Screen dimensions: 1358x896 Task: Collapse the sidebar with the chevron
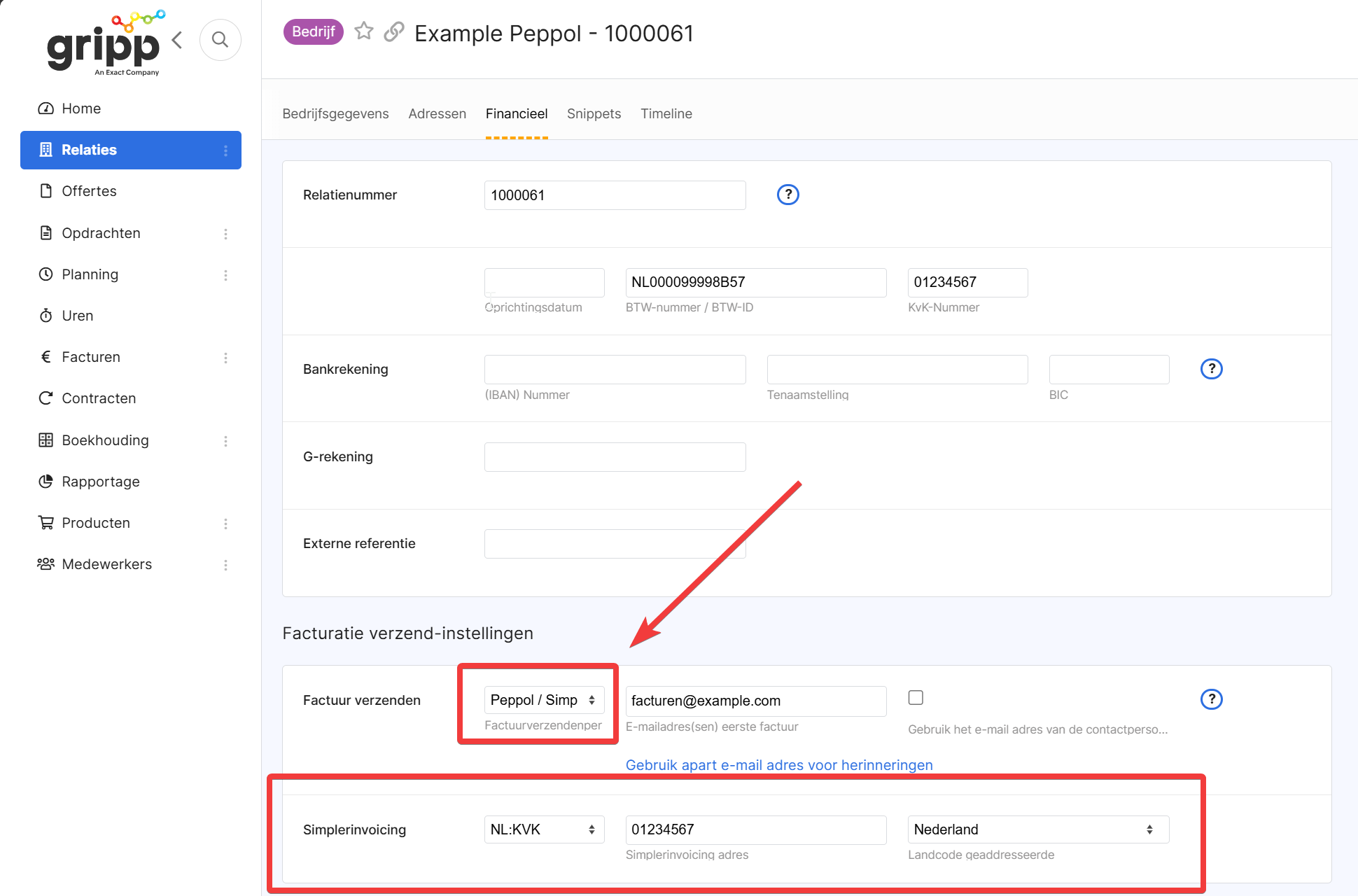[177, 40]
